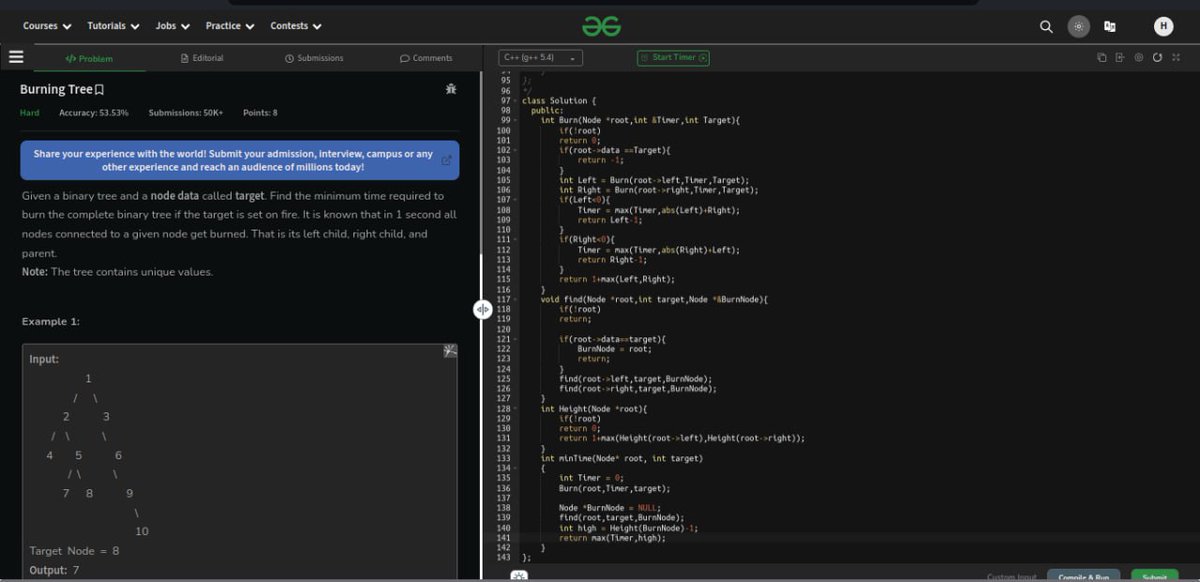This screenshot has width=1200, height=582.
Task: Open the GeeksforGeeks home via the logo
Action: [x=600, y=25]
